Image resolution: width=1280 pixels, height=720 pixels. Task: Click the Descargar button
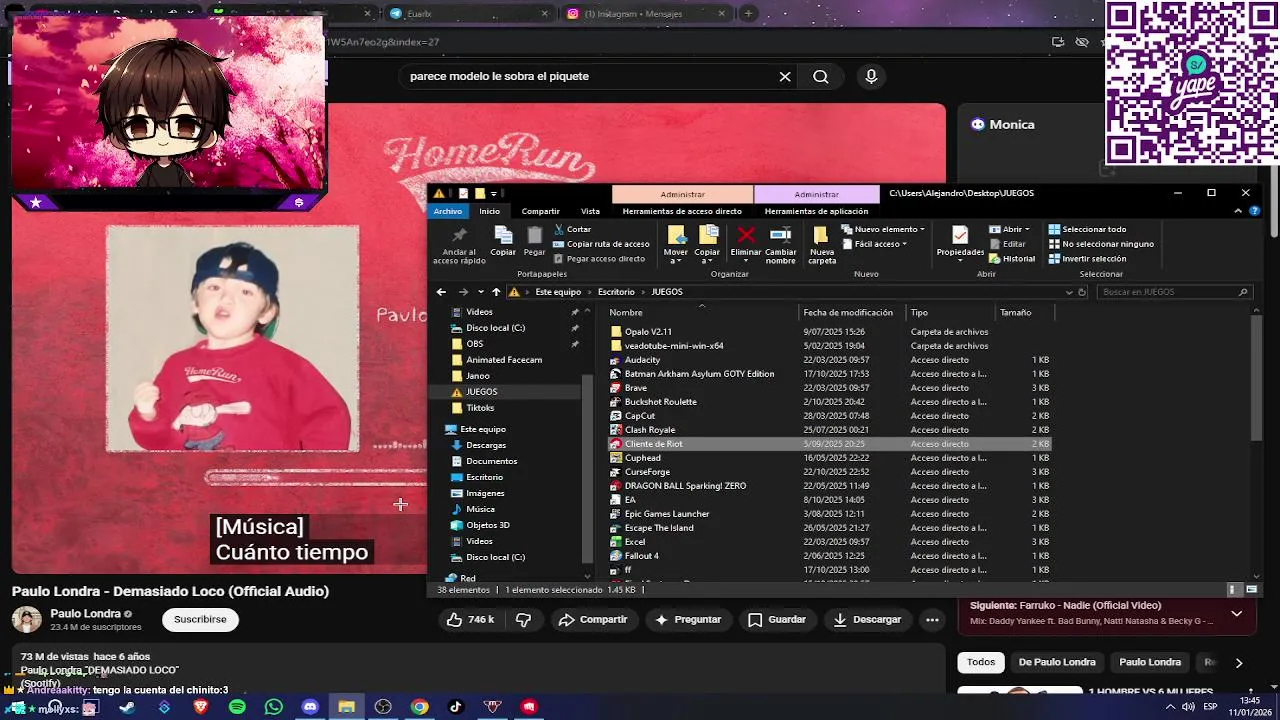click(x=867, y=620)
